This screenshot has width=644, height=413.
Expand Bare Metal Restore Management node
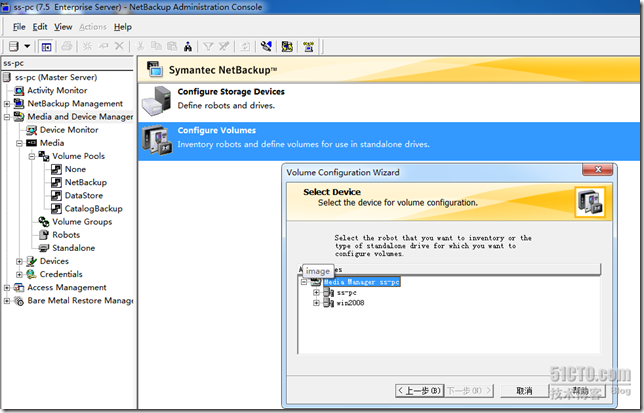pos(7,301)
